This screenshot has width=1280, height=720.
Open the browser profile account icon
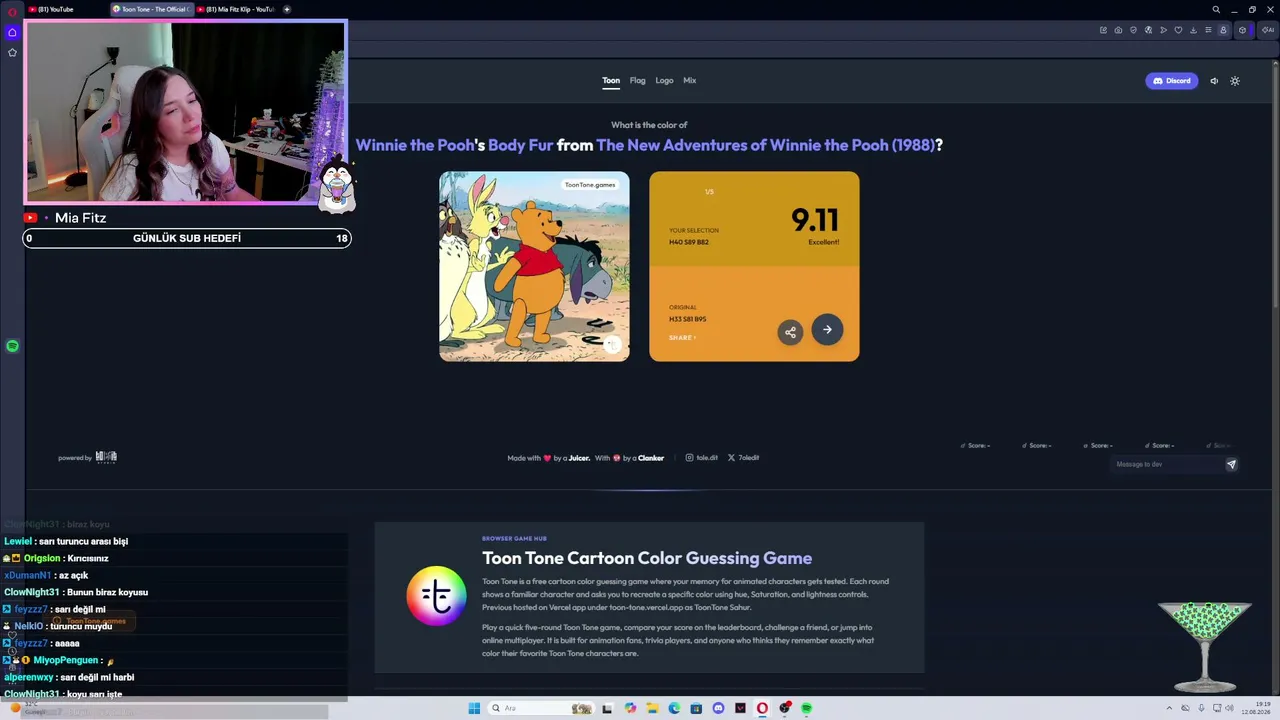(1223, 30)
